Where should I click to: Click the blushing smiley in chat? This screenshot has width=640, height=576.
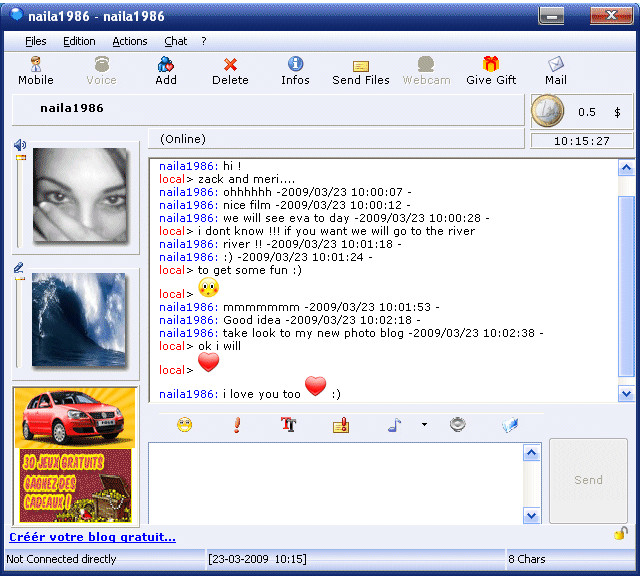(209, 287)
